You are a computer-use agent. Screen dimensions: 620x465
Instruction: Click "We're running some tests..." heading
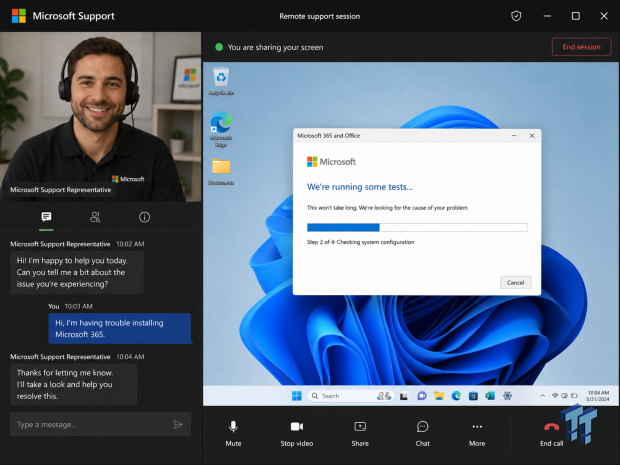click(x=359, y=187)
